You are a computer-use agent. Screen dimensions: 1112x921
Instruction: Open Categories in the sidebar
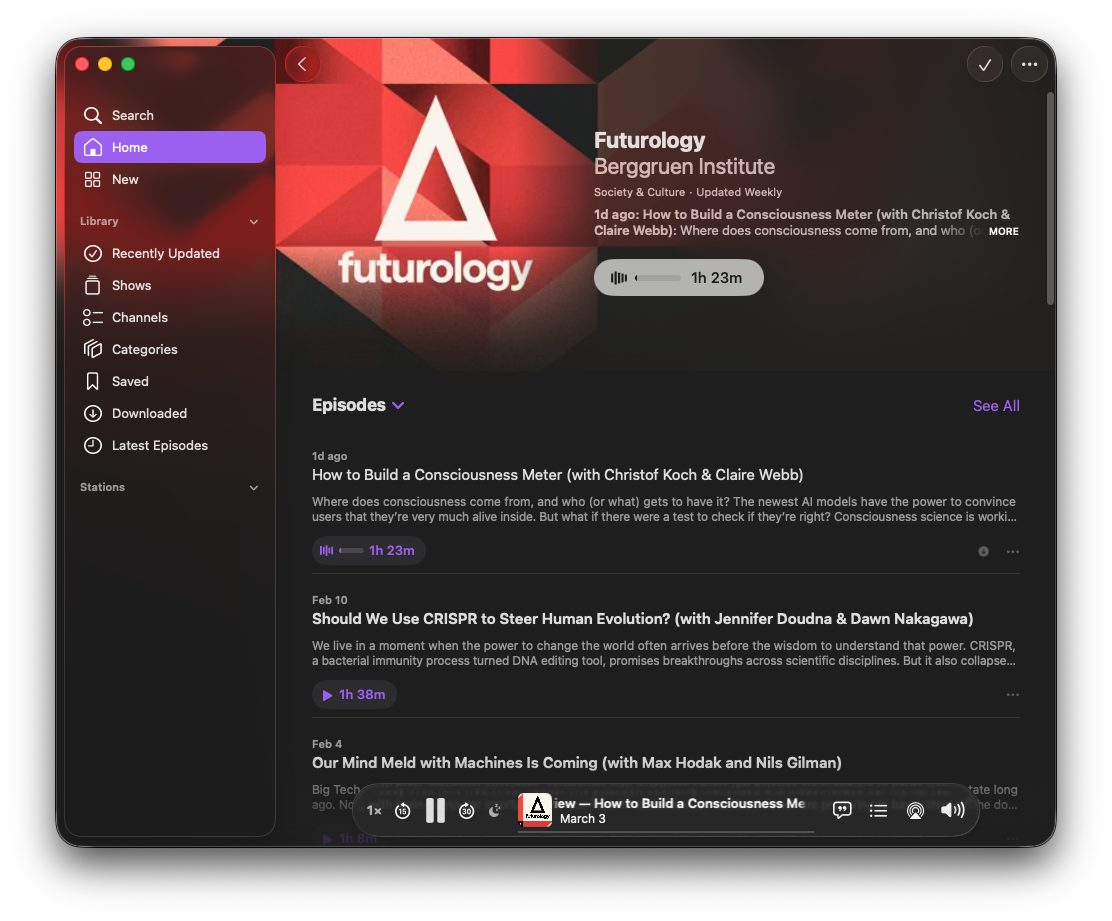169,349
